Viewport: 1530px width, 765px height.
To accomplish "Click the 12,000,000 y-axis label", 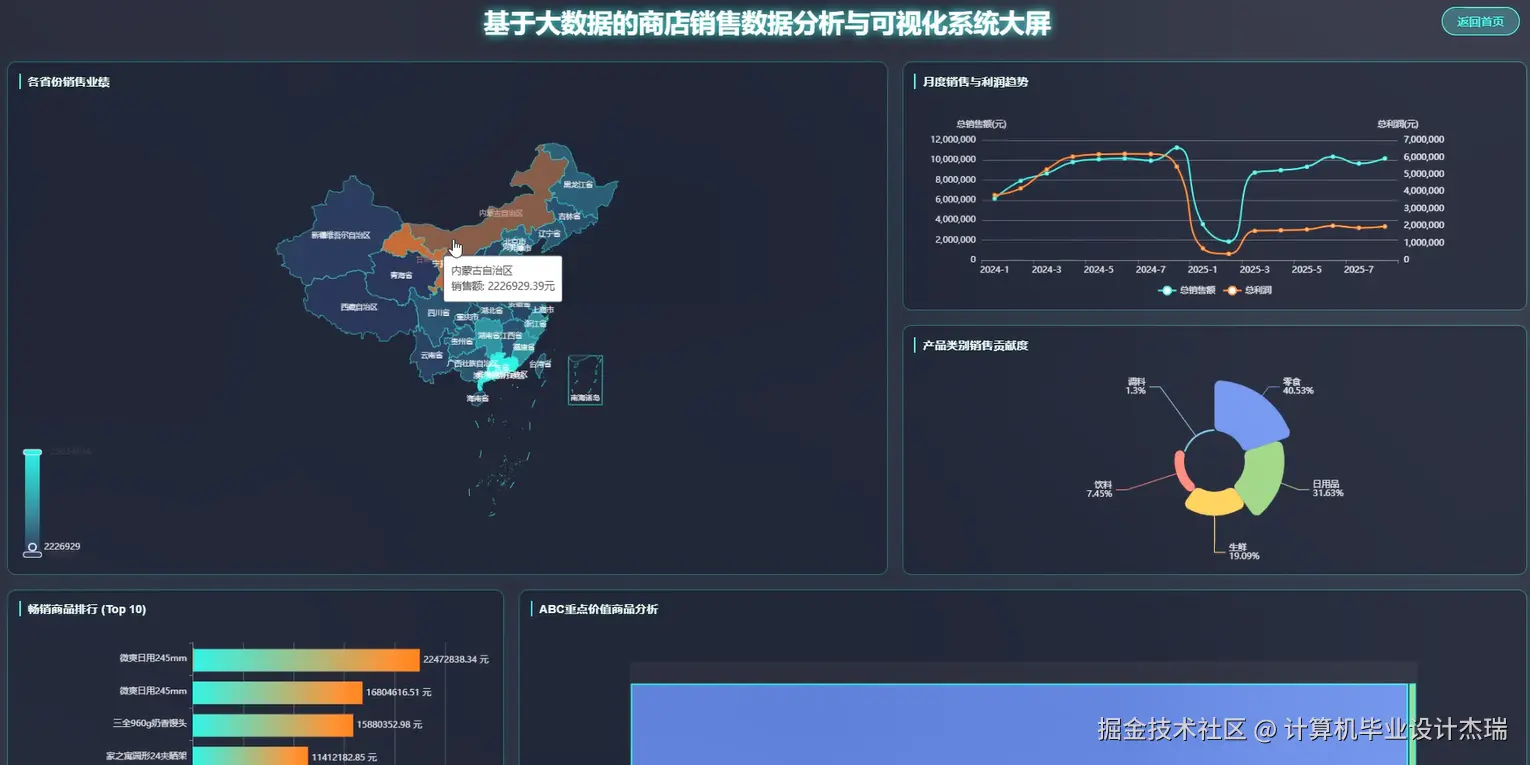I will (952, 139).
